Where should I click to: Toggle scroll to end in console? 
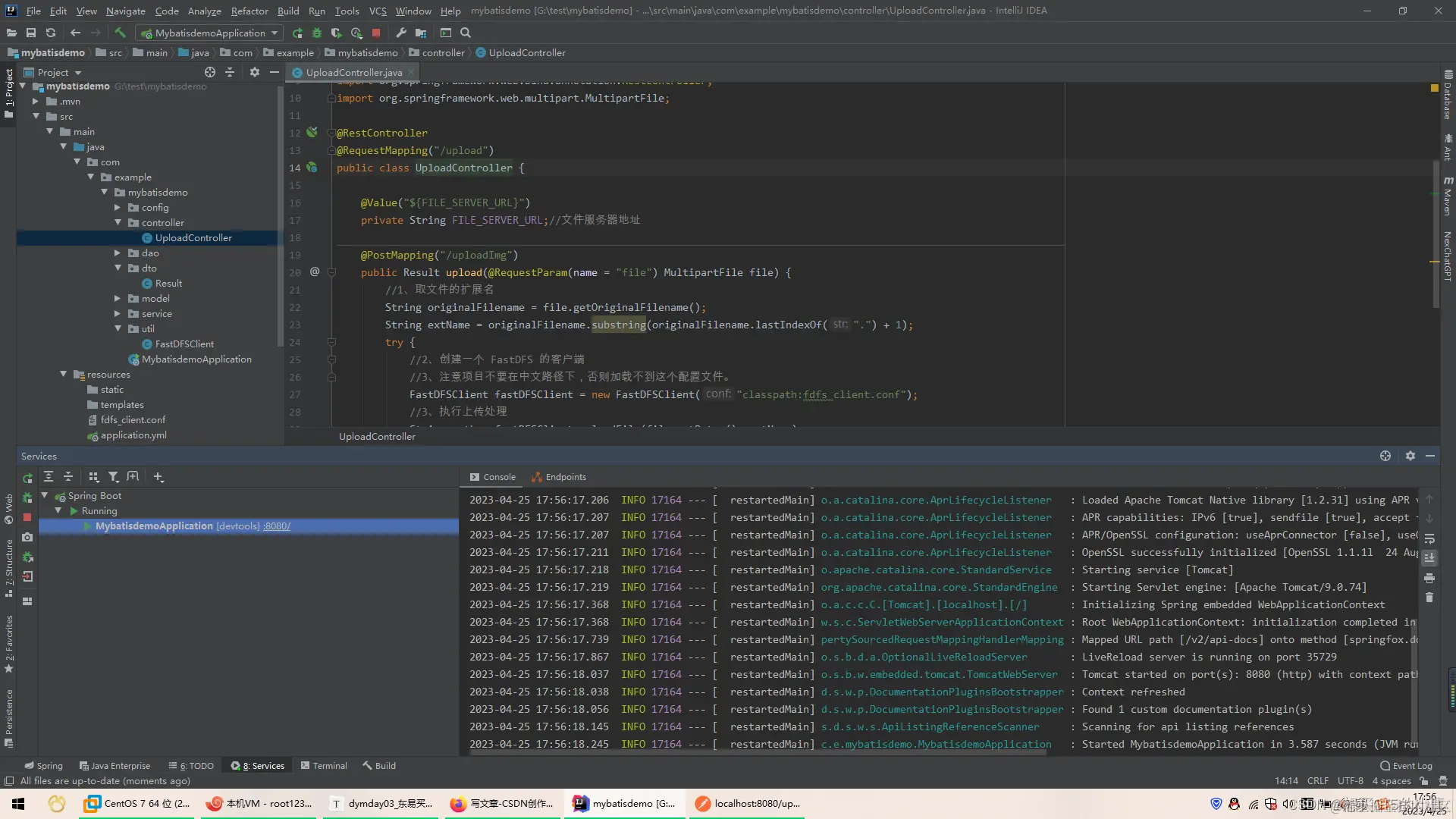1429,558
